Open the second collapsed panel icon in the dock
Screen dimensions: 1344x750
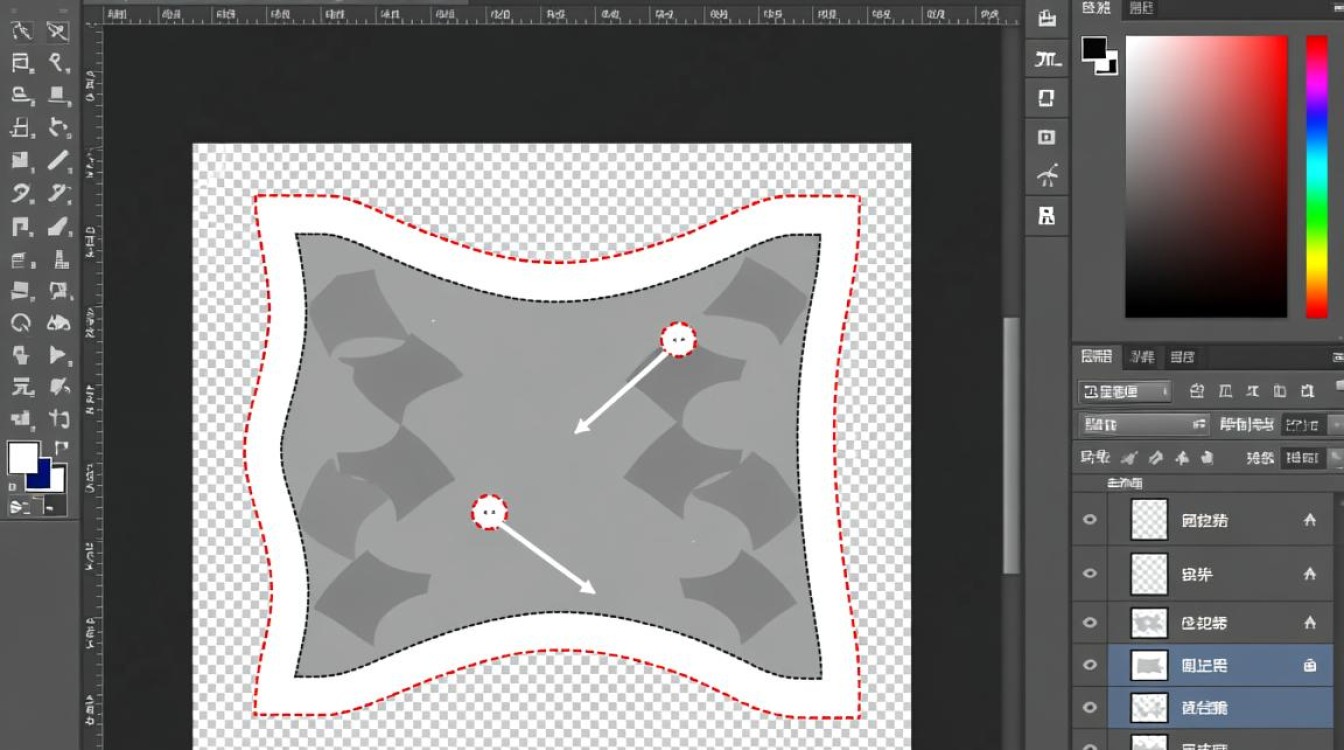coord(1047,59)
